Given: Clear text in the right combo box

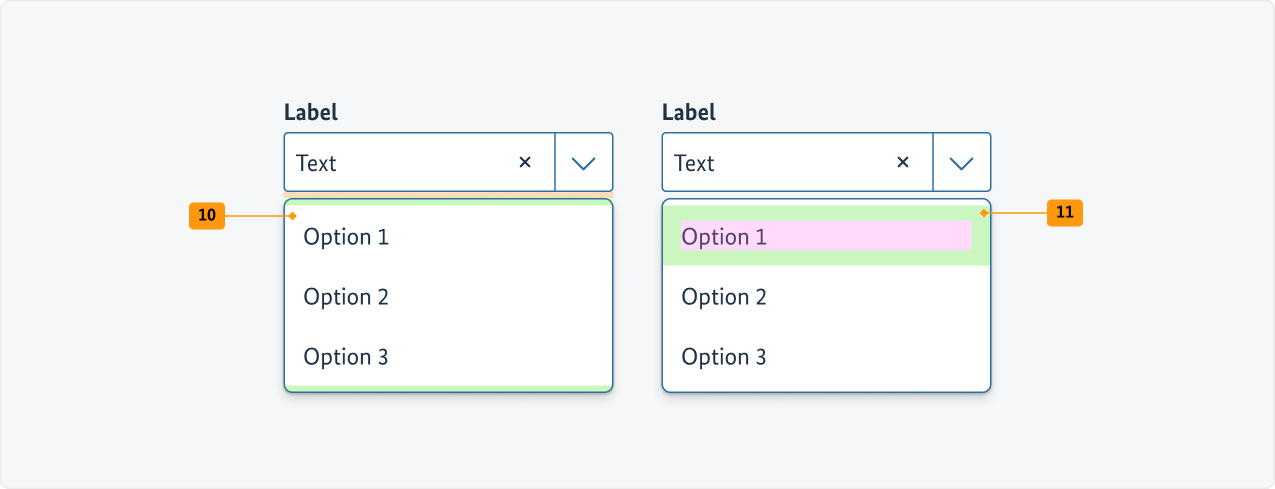Looking at the screenshot, I should point(902,162).
